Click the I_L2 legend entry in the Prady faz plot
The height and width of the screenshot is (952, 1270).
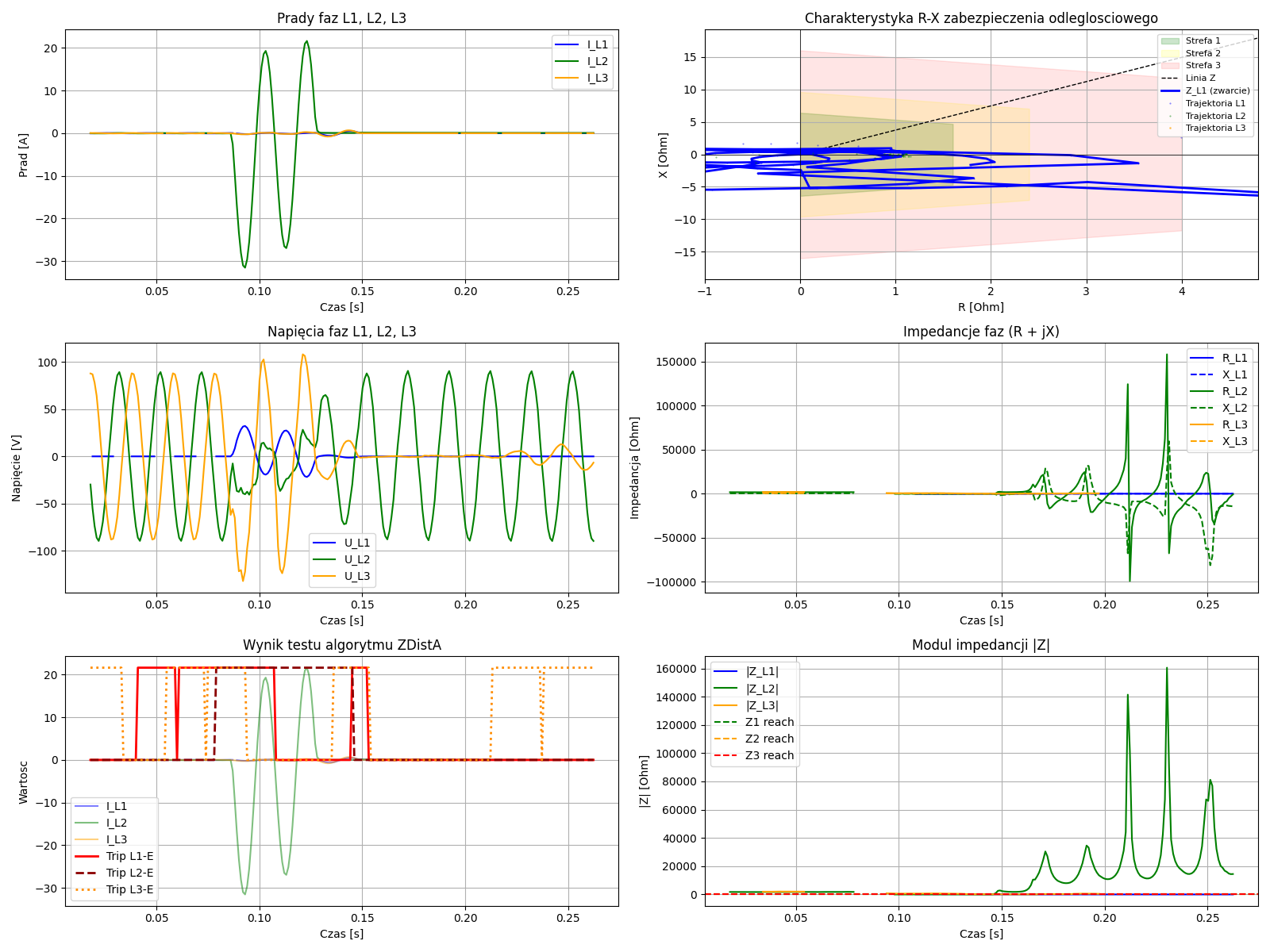[x=597, y=61]
